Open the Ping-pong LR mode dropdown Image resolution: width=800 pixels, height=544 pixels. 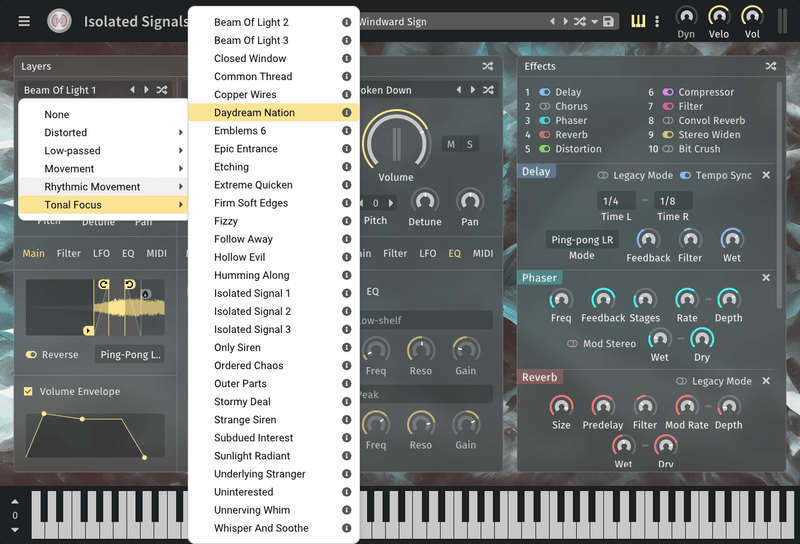(x=581, y=239)
